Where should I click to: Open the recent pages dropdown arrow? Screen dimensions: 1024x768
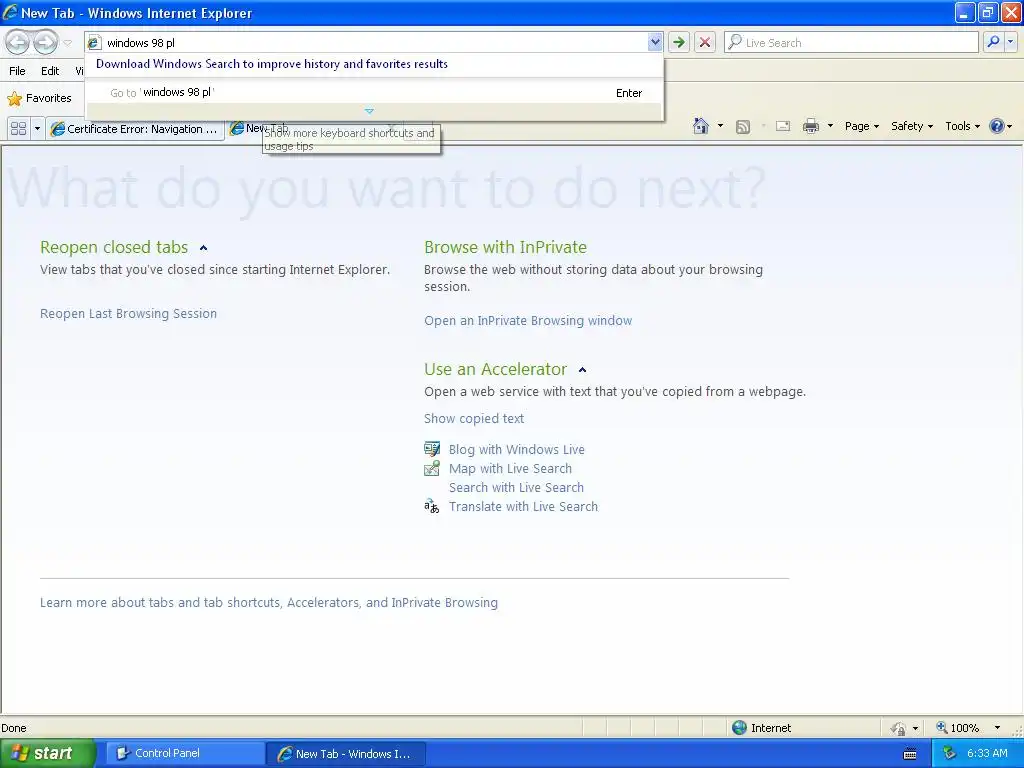pyautogui.click(x=67, y=43)
